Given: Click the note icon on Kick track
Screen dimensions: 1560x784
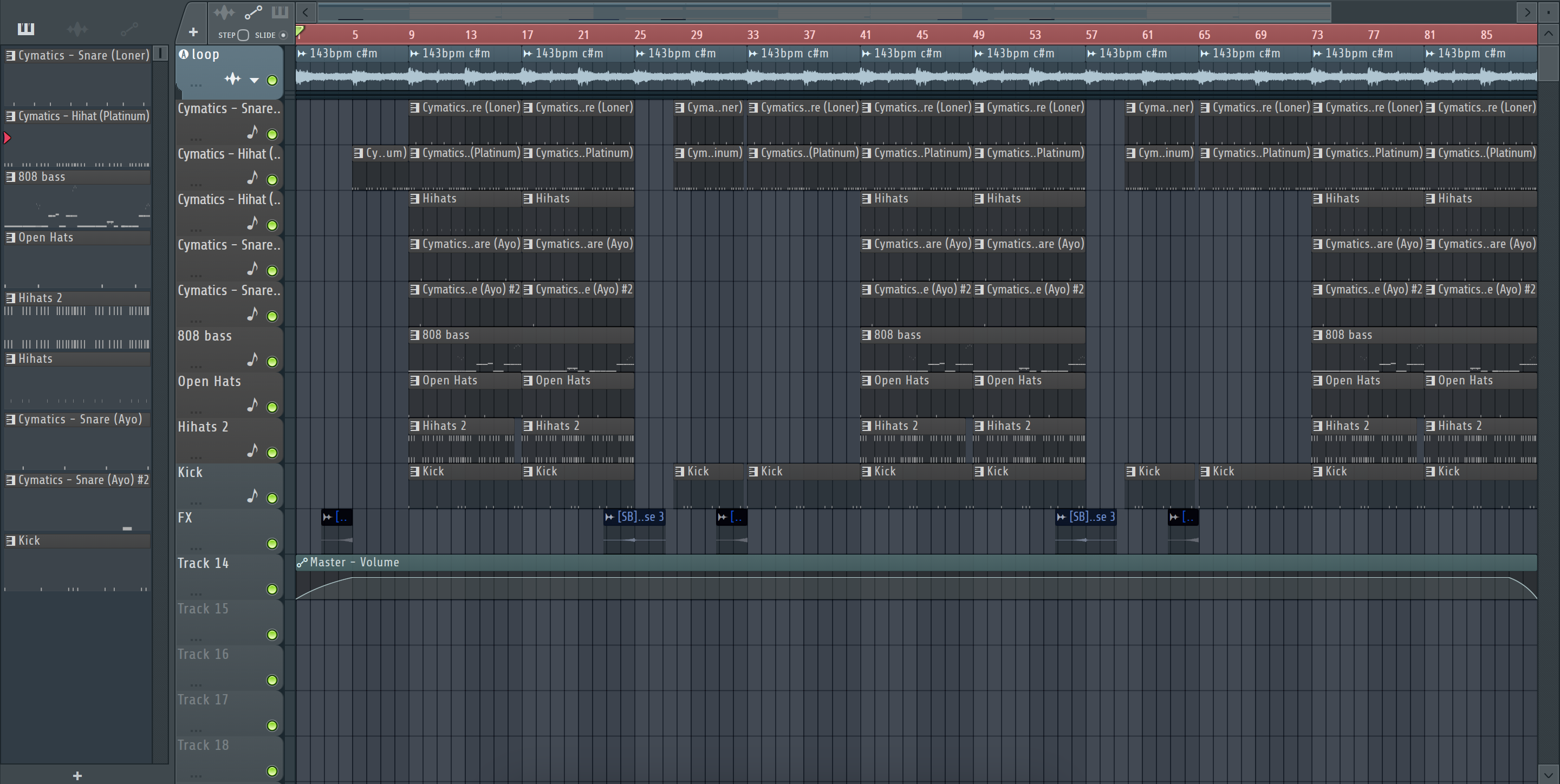Looking at the screenshot, I should tap(252, 496).
